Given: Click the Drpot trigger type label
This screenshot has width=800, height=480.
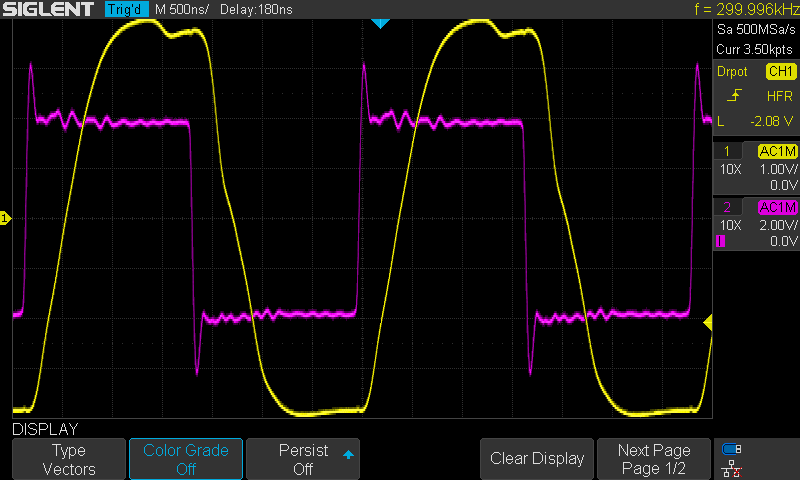Looking at the screenshot, I should click(732, 72).
